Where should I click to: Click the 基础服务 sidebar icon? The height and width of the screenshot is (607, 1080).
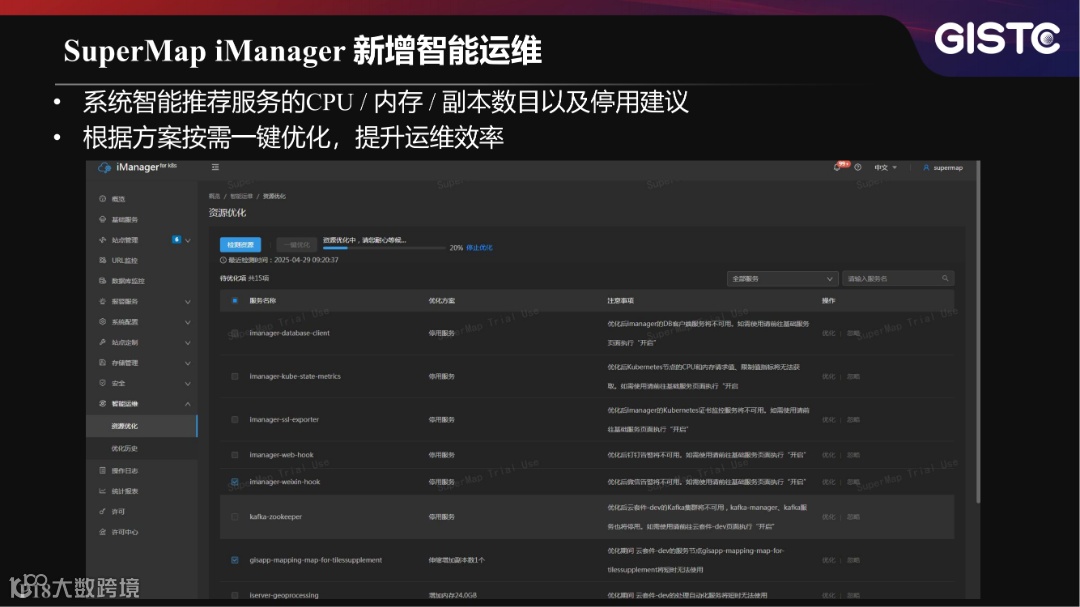pyautogui.click(x=103, y=220)
